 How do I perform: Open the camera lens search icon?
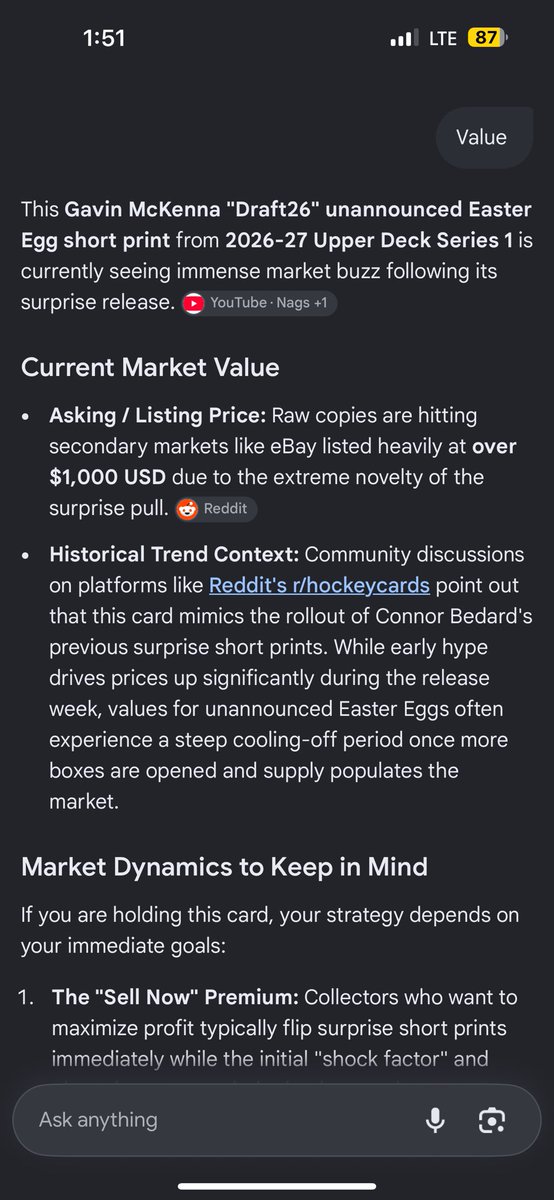click(491, 1120)
